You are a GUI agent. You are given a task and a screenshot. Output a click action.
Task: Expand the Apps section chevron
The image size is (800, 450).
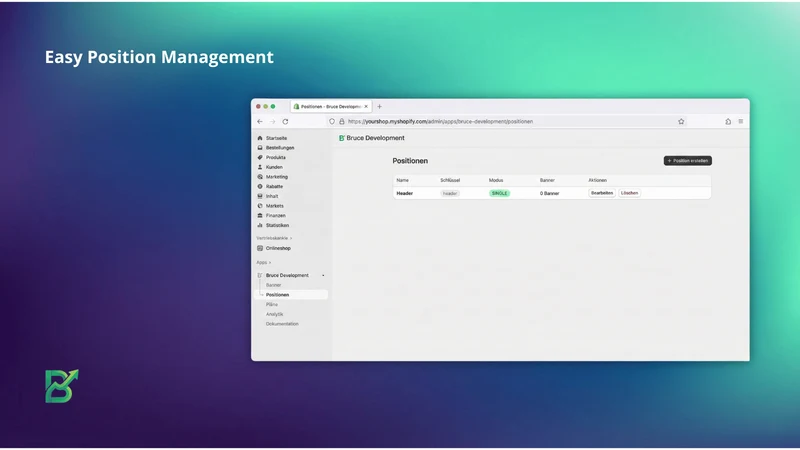(270, 262)
